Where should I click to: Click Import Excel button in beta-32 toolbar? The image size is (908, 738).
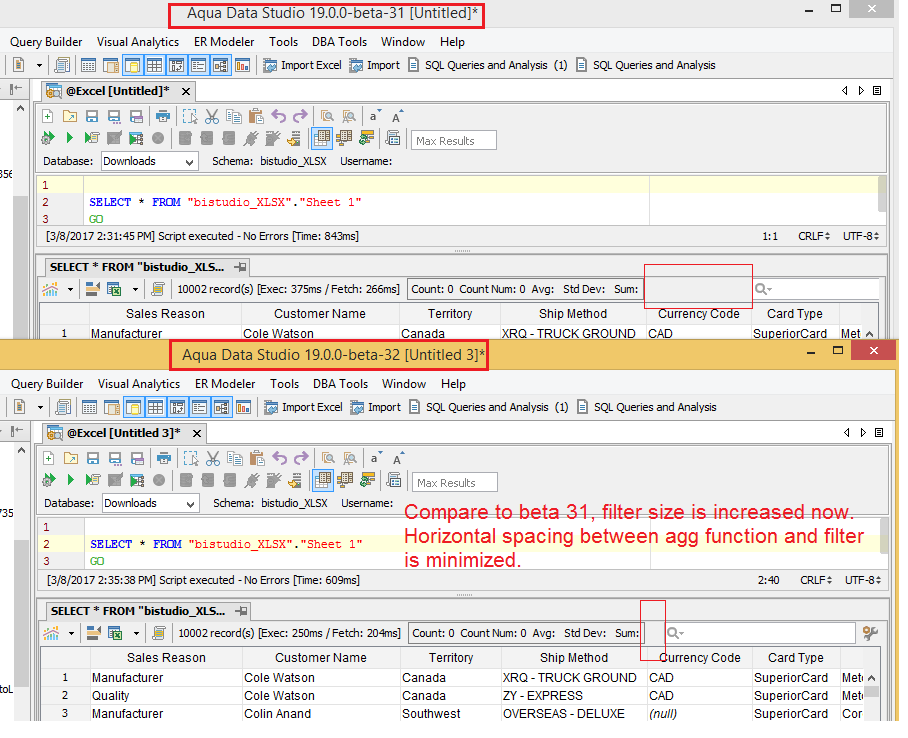(x=303, y=407)
